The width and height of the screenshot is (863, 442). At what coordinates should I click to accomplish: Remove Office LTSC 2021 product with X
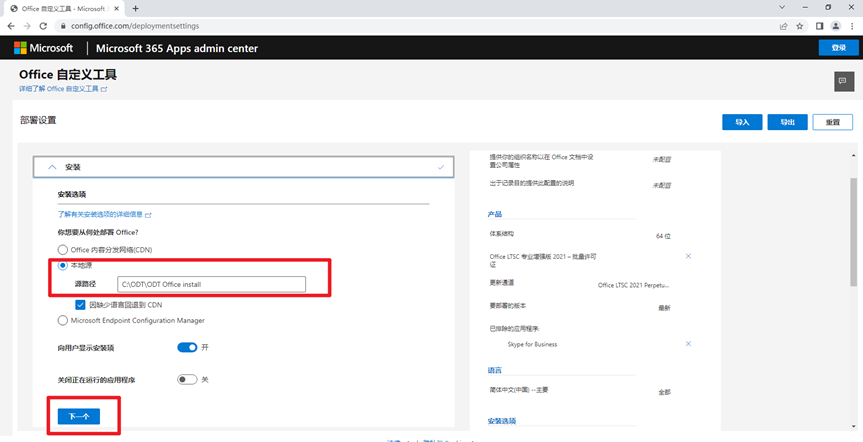(x=688, y=257)
